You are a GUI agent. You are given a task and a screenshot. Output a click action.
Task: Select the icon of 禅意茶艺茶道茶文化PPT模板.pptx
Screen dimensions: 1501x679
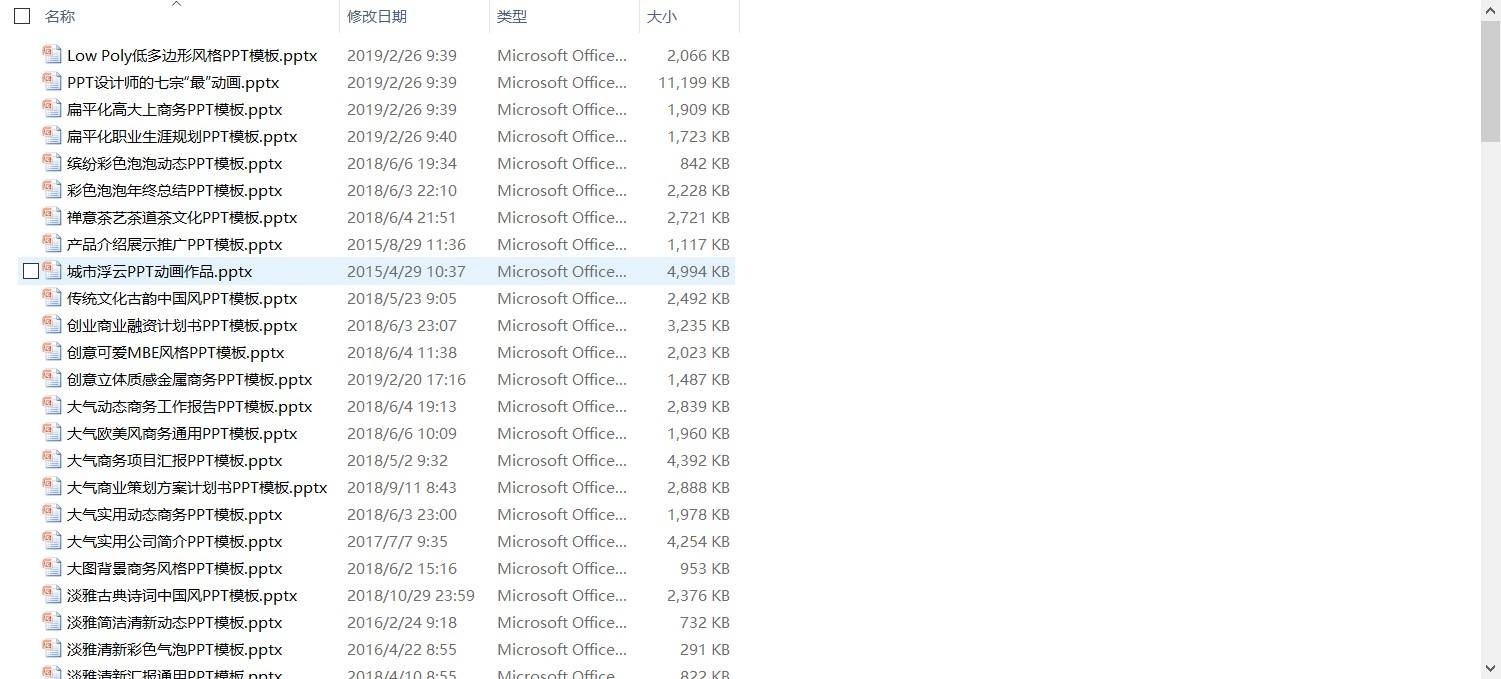pyautogui.click(x=52, y=217)
